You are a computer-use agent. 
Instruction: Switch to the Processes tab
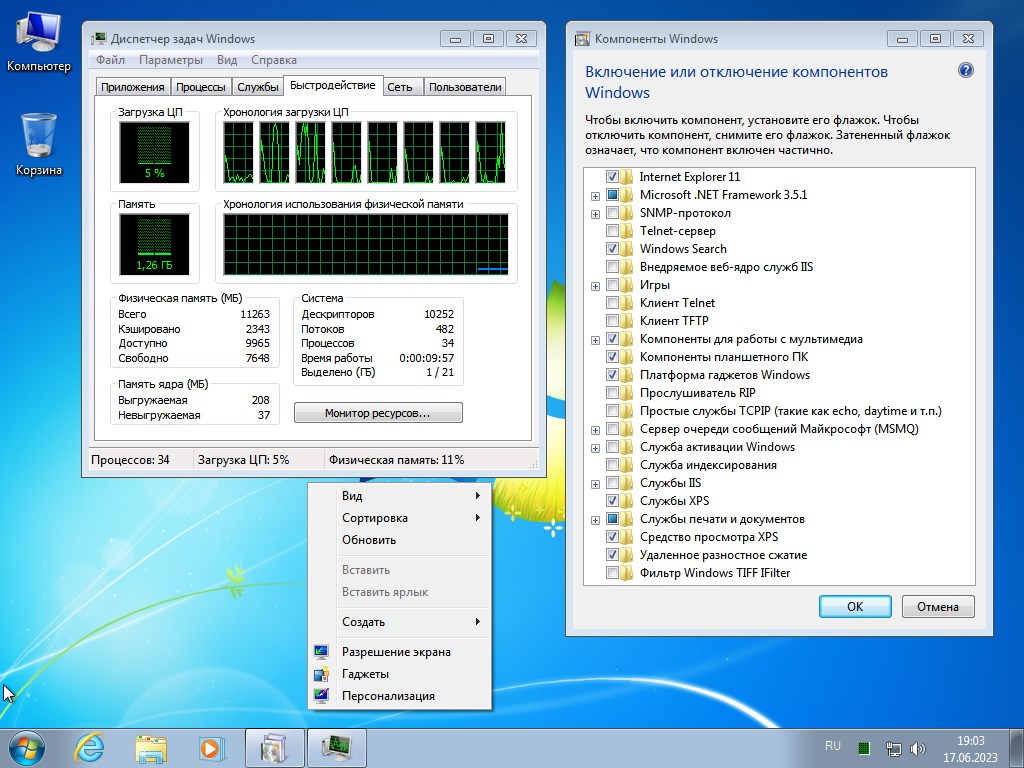(x=200, y=87)
